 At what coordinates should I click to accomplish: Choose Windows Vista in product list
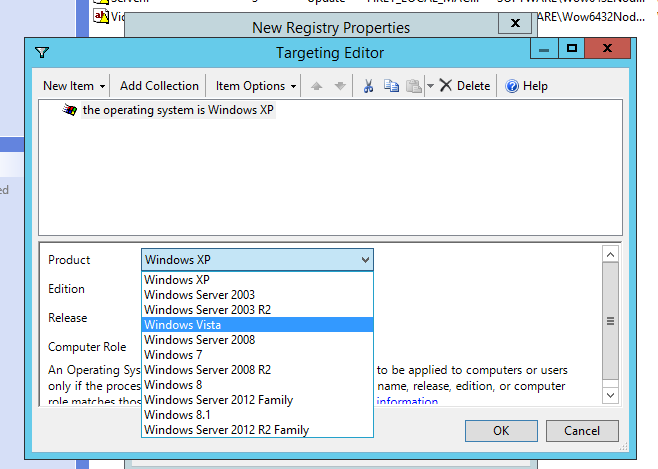pyautogui.click(x=257, y=325)
